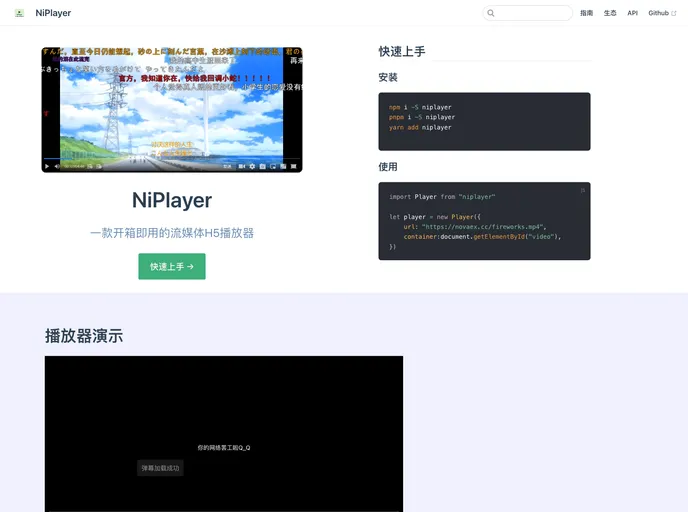Click the 'yarn add niplayer' line

click(420, 127)
